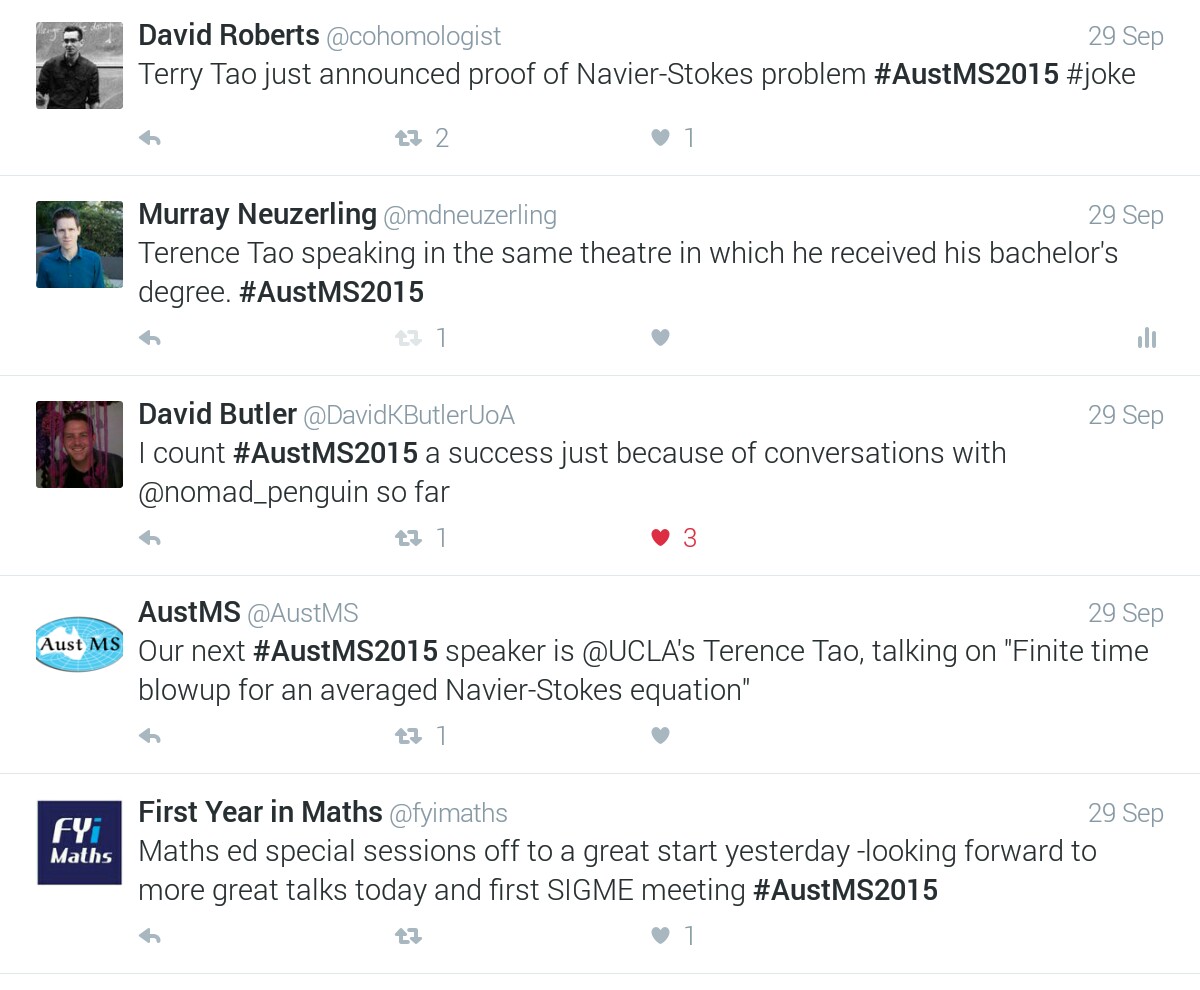This screenshot has height=990, width=1200.
Task: Reply to David Roberts' Navier-Stokes joke tweet
Action: tap(150, 138)
